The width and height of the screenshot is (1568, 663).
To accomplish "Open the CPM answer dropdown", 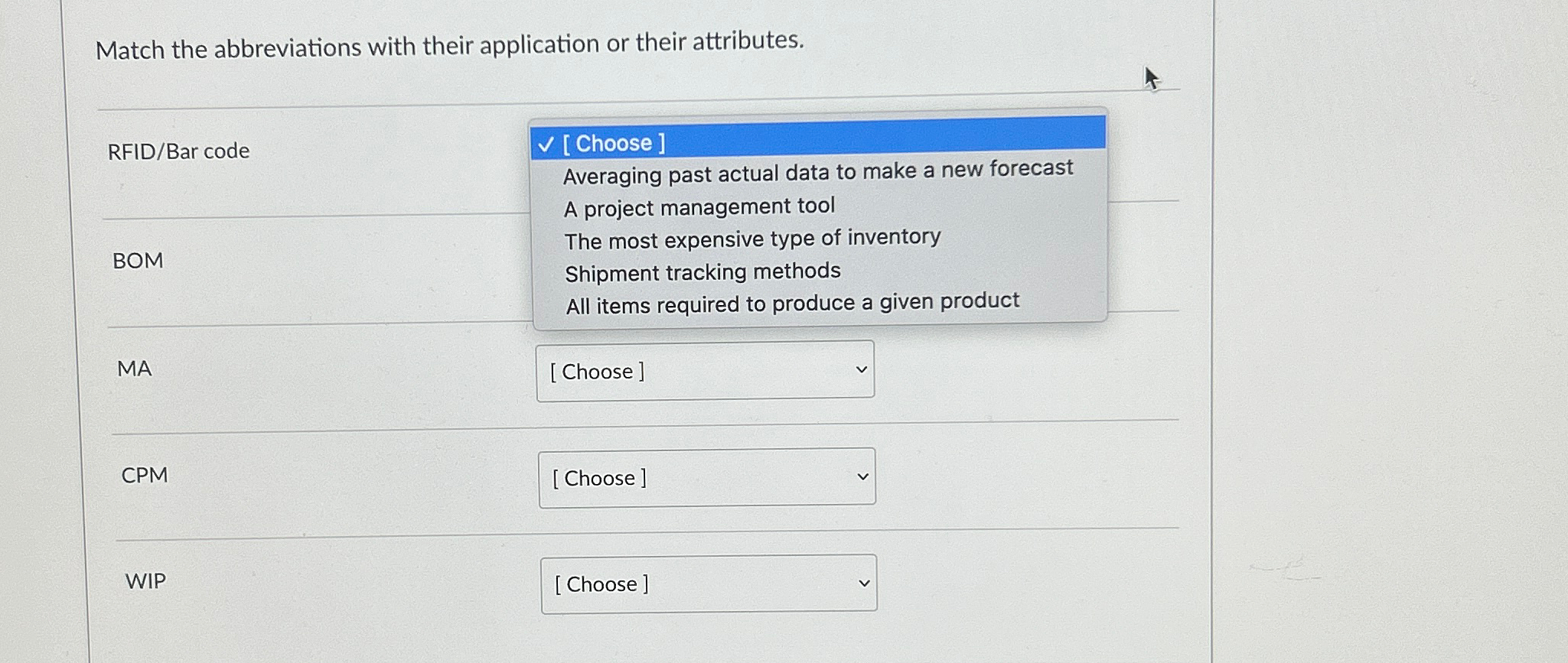I will 707,477.
